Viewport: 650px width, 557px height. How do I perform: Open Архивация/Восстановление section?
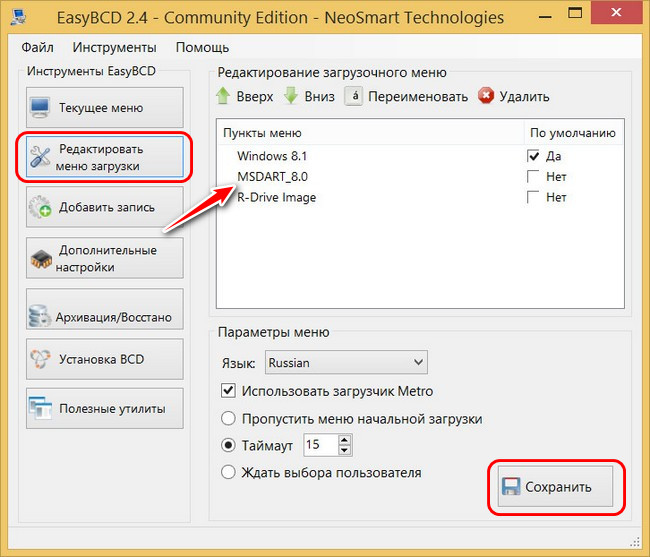click(105, 309)
